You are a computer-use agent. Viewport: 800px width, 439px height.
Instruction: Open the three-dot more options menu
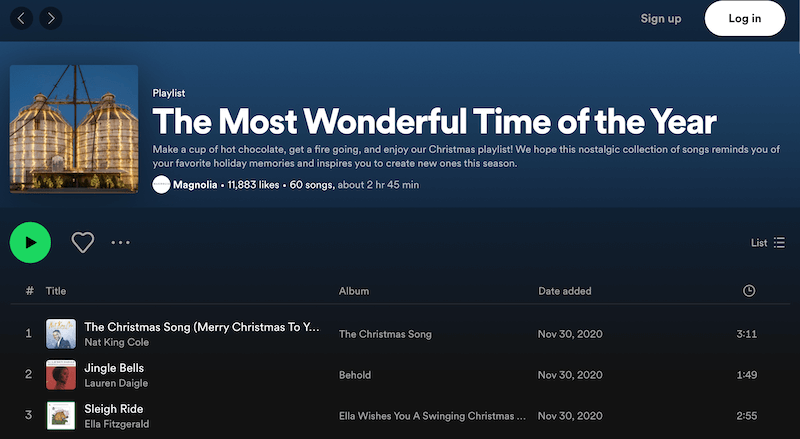coord(121,242)
